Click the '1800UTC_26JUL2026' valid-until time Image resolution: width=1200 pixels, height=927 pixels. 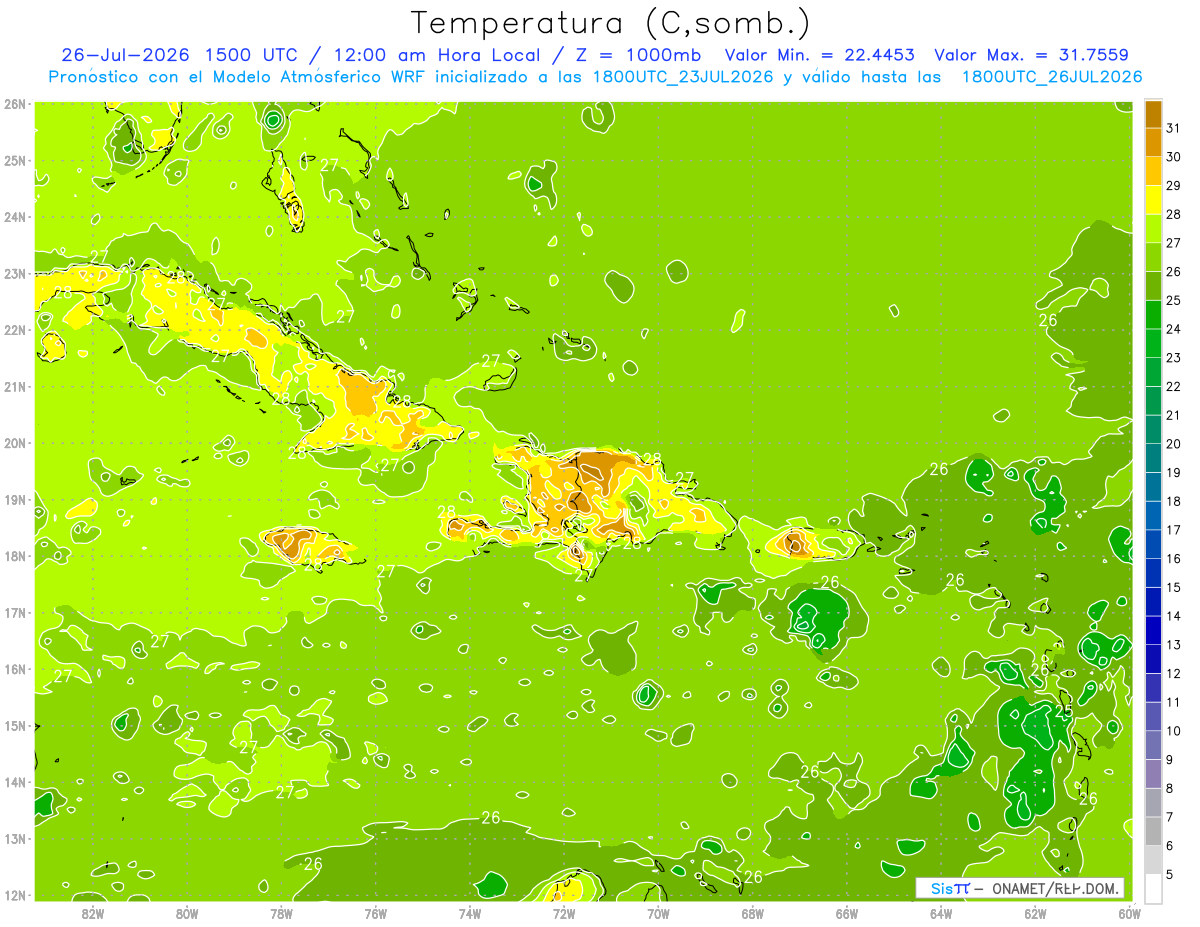(1052, 76)
